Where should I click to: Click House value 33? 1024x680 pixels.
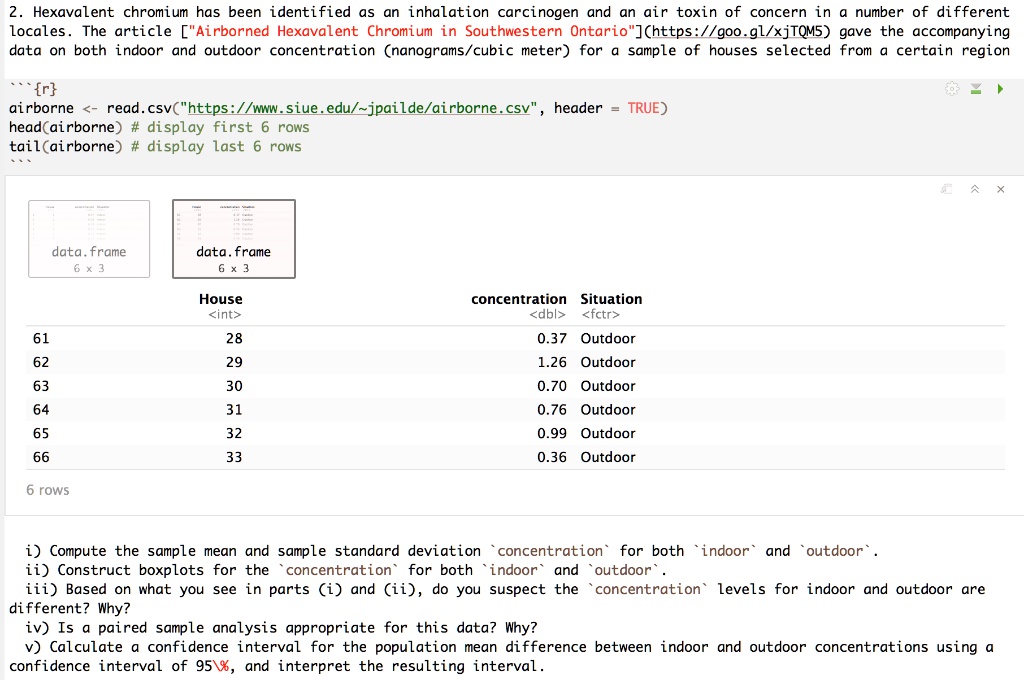pos(234,457)
